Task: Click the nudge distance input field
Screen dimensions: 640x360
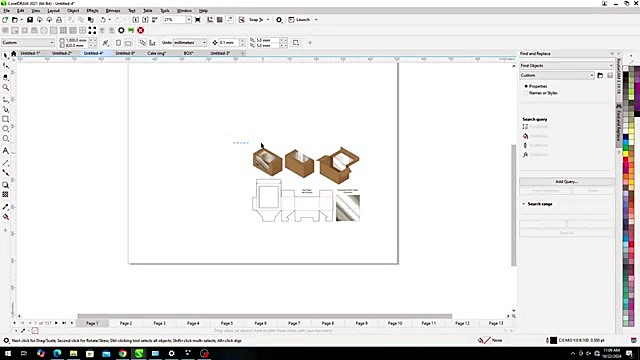Action: 229,42
